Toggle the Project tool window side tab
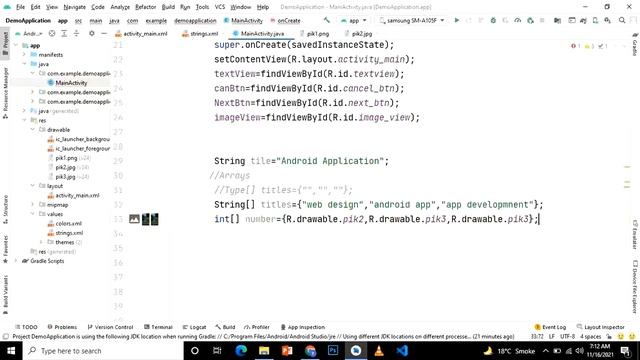The height and width of the screenshot is (360, 640). tap(5, 44)
